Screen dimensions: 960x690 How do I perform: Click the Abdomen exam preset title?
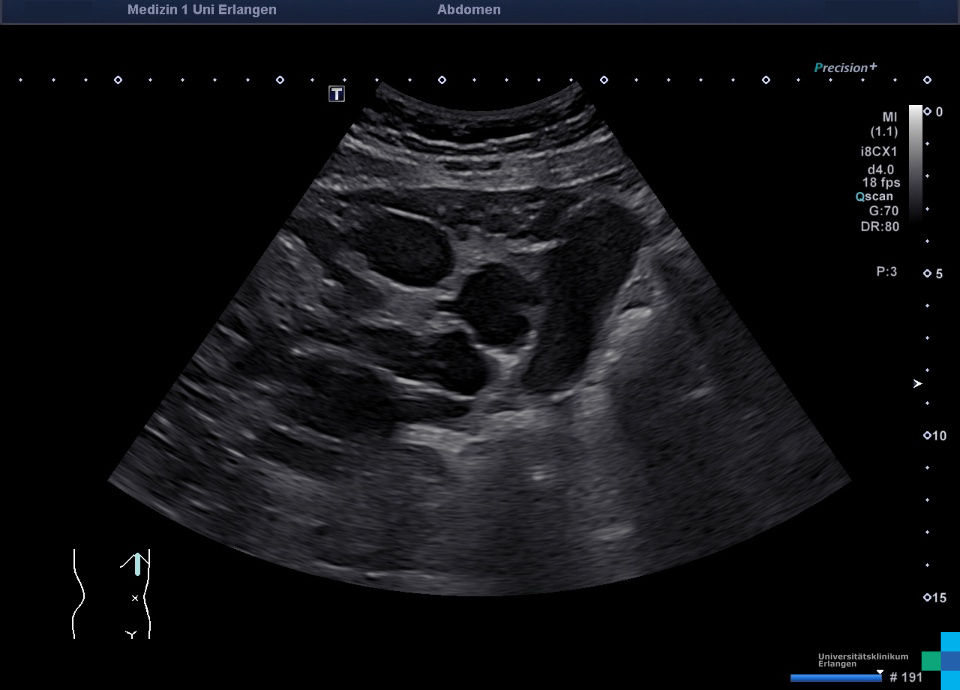[x=469, y=10]
